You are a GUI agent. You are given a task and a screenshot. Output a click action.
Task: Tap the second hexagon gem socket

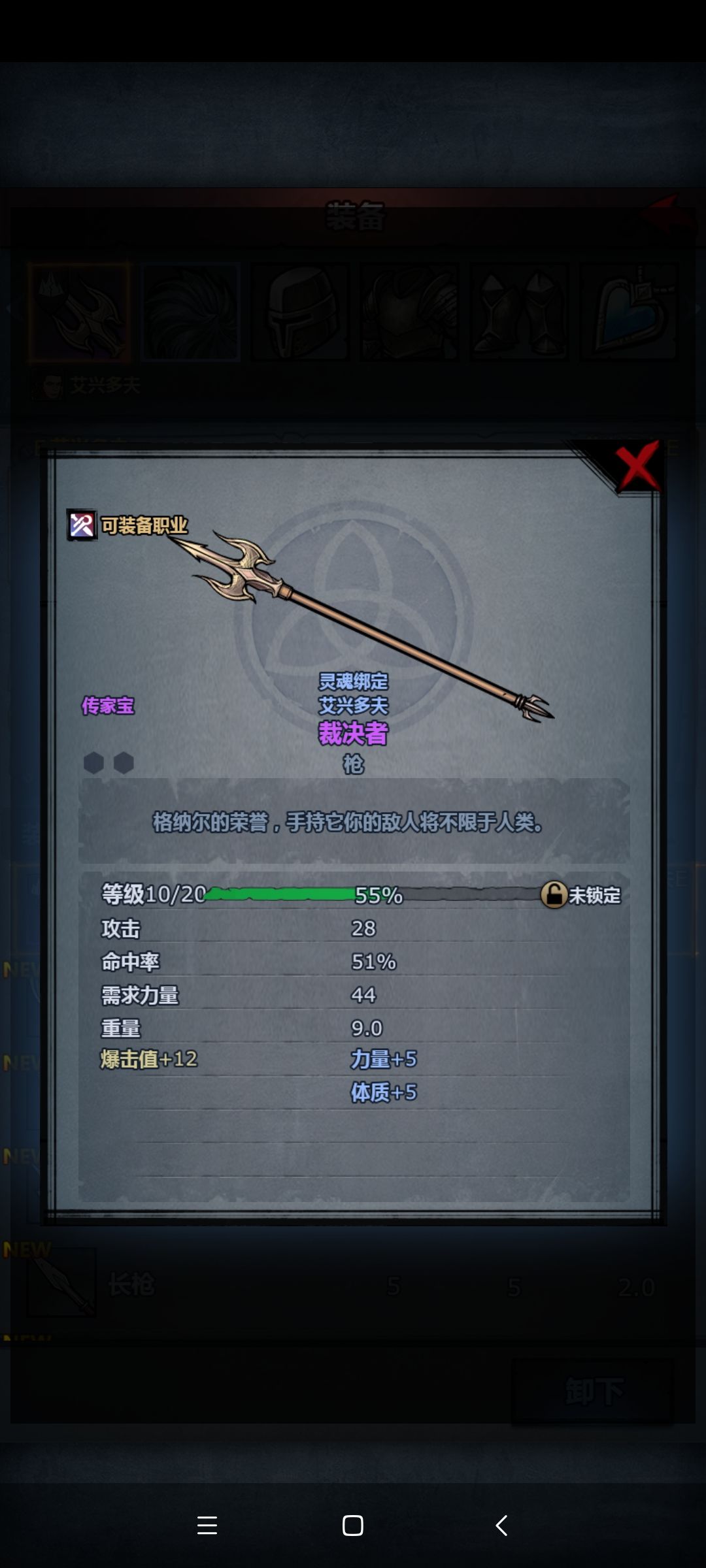(124, 762)
